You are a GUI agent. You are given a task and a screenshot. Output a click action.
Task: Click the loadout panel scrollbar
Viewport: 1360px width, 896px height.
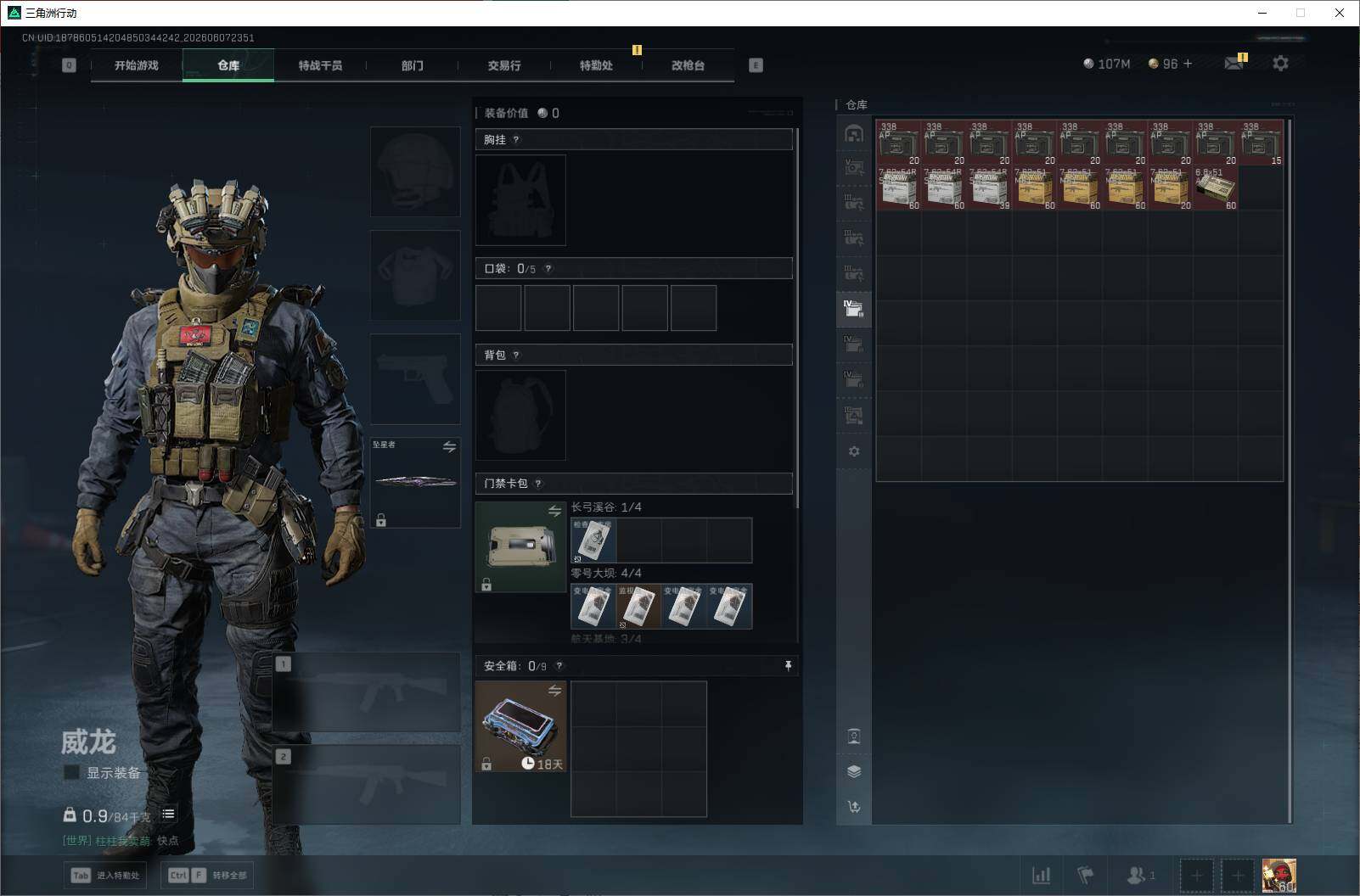[797, 319]
